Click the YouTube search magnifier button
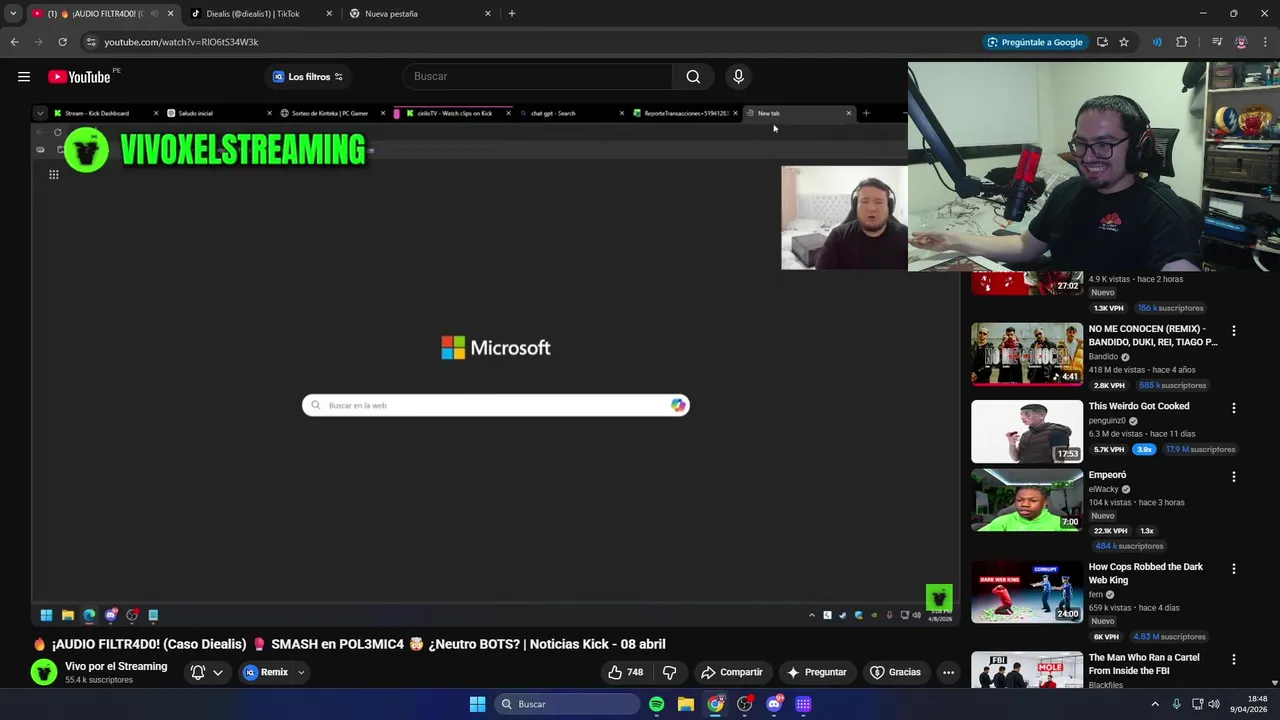The height and width of the screenshot is (720, 1280). pyautogui.click(x=693, y=77)
